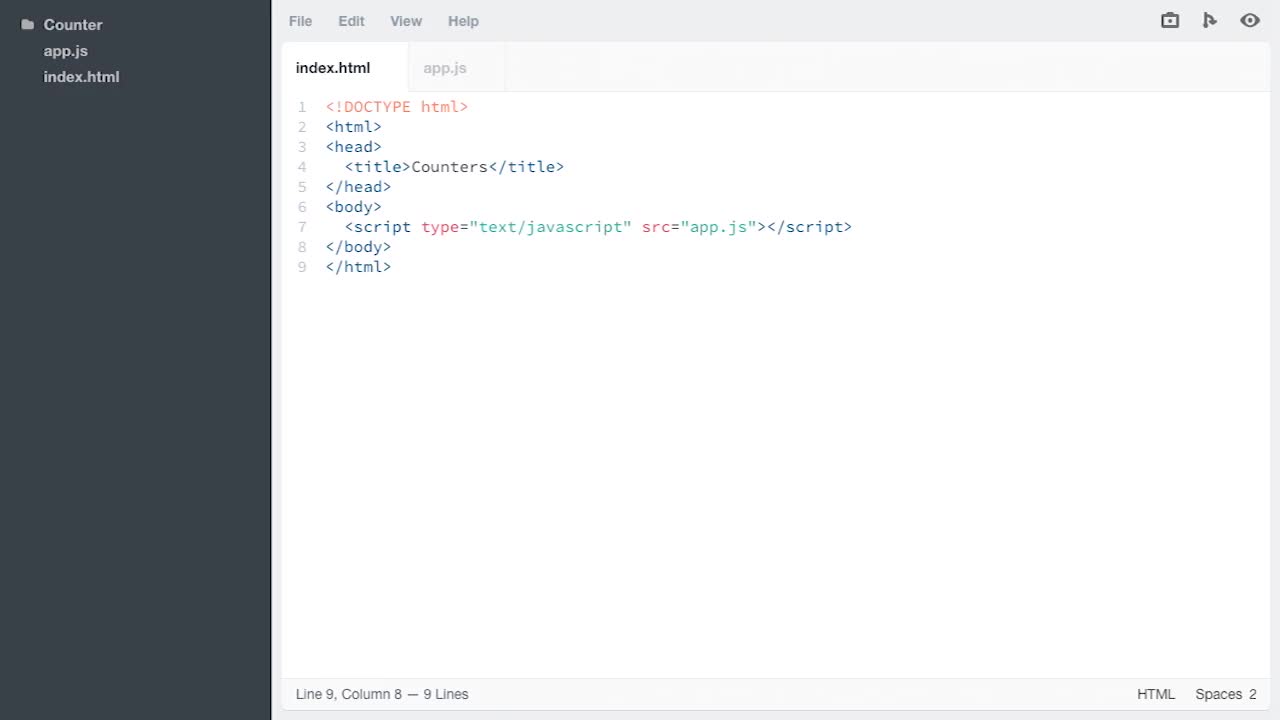Click line number 7 in the gutter
This screenshot has width=1280, height=720.
point(302,227)
